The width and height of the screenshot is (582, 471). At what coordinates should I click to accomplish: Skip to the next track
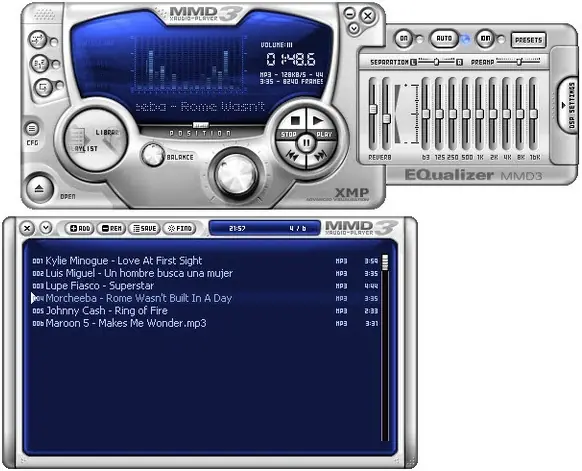tap(321, 155)
